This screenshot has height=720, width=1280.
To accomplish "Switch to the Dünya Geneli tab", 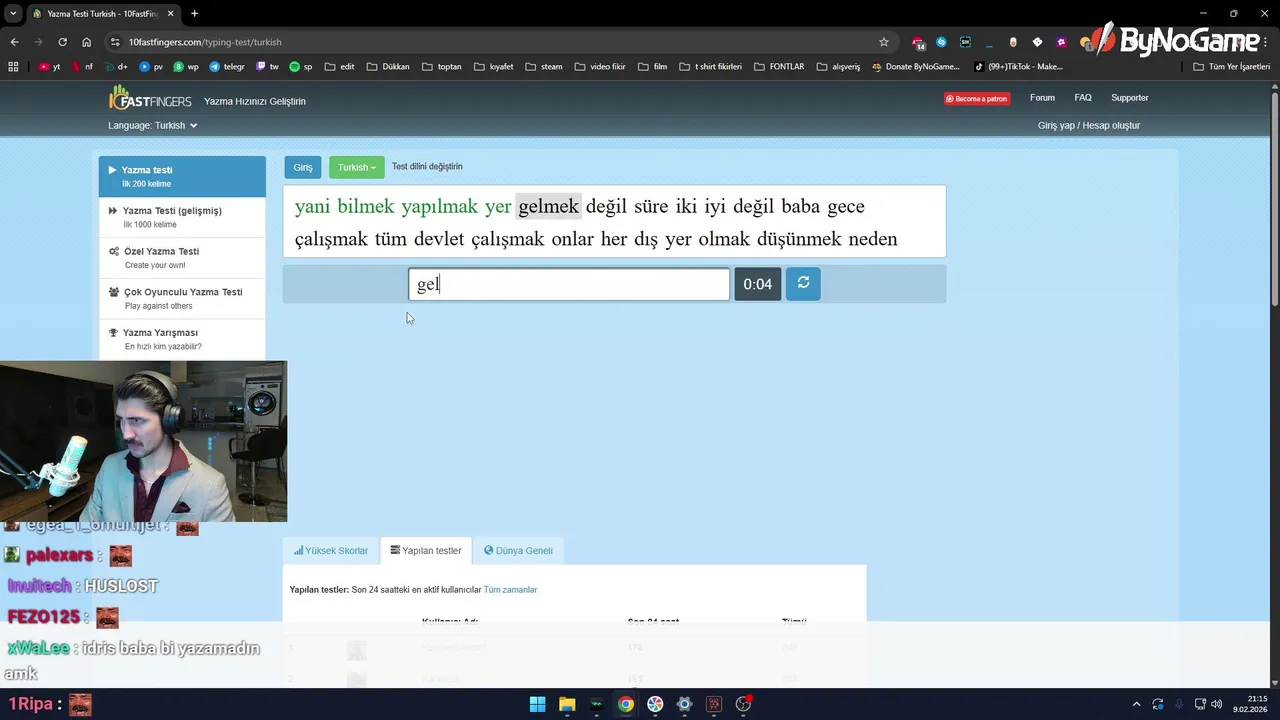I will 518,551.
